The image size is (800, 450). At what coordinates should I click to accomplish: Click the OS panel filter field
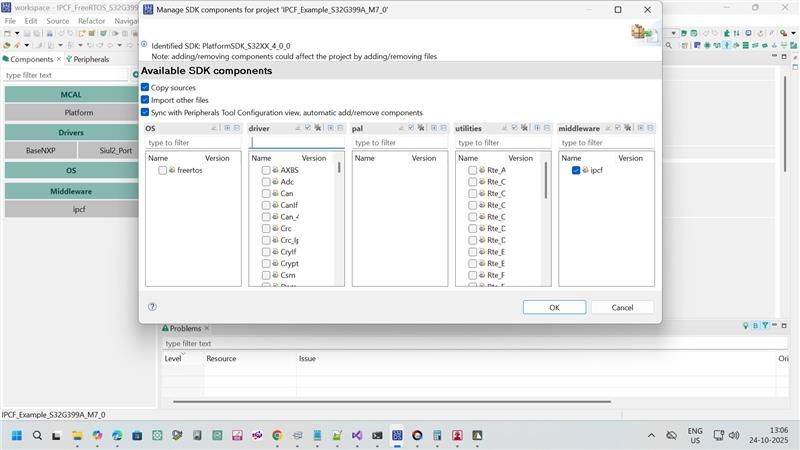193,142
